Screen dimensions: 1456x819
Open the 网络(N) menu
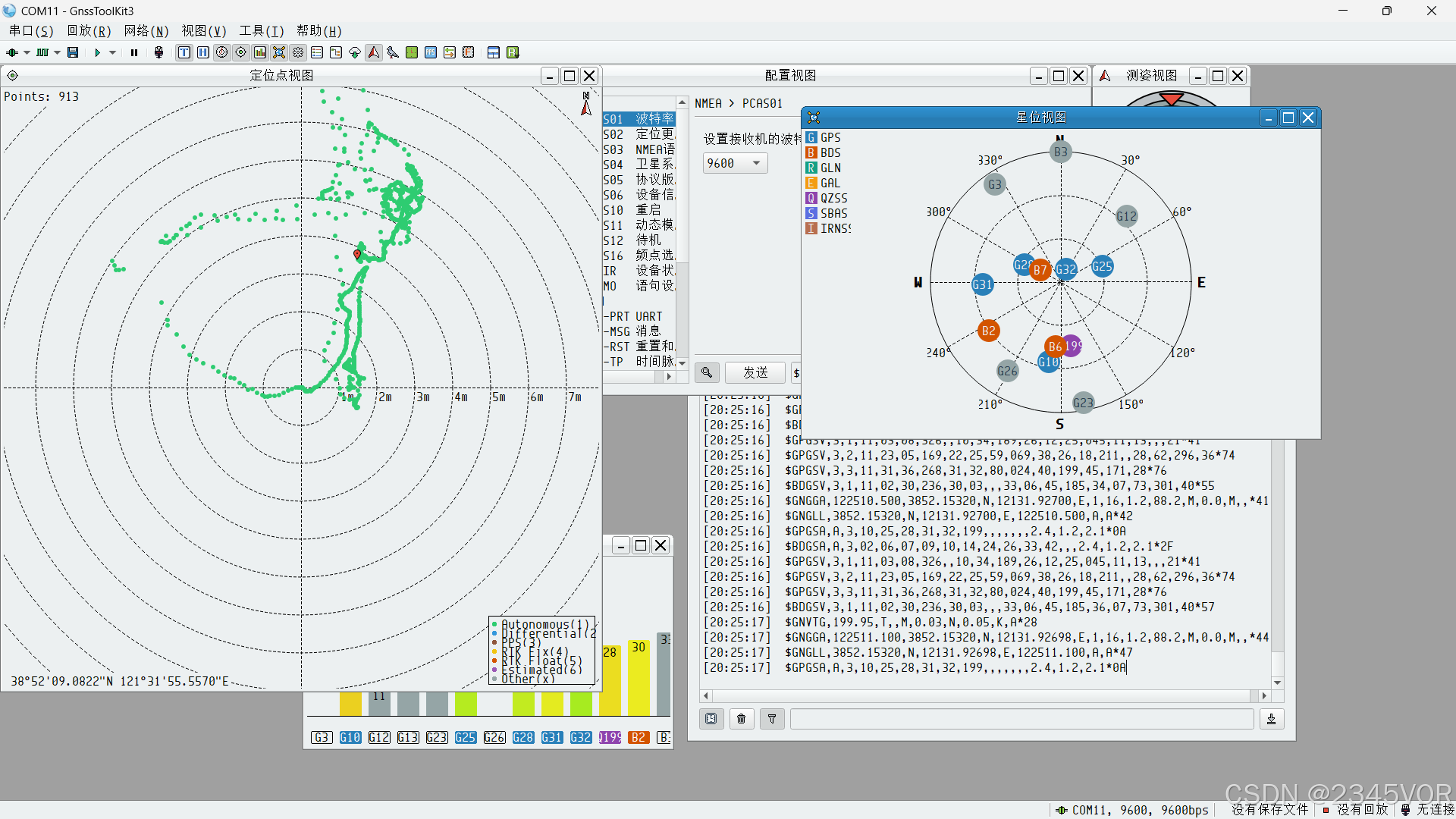pos(146,31)
